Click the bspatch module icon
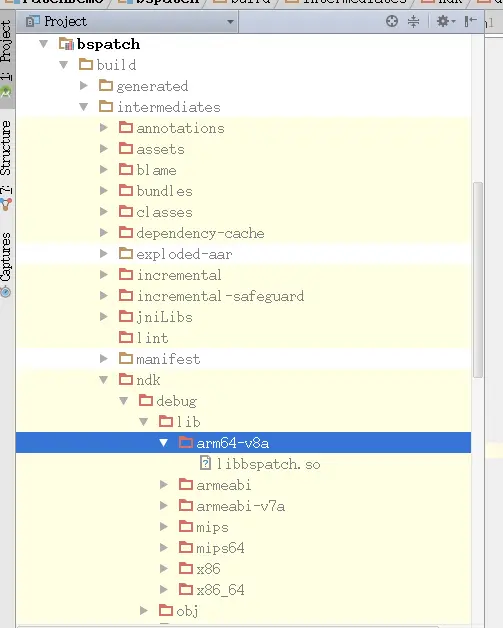 66,44
